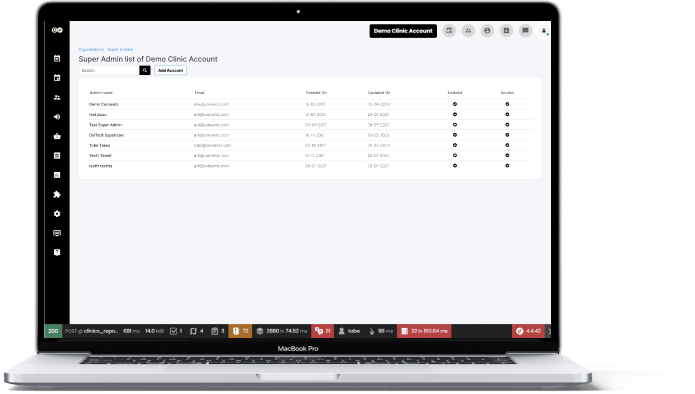The height and width of the screenshot is (394, 695).
Task: Click the account circle icon in the top header
Action: click(487, 31)
